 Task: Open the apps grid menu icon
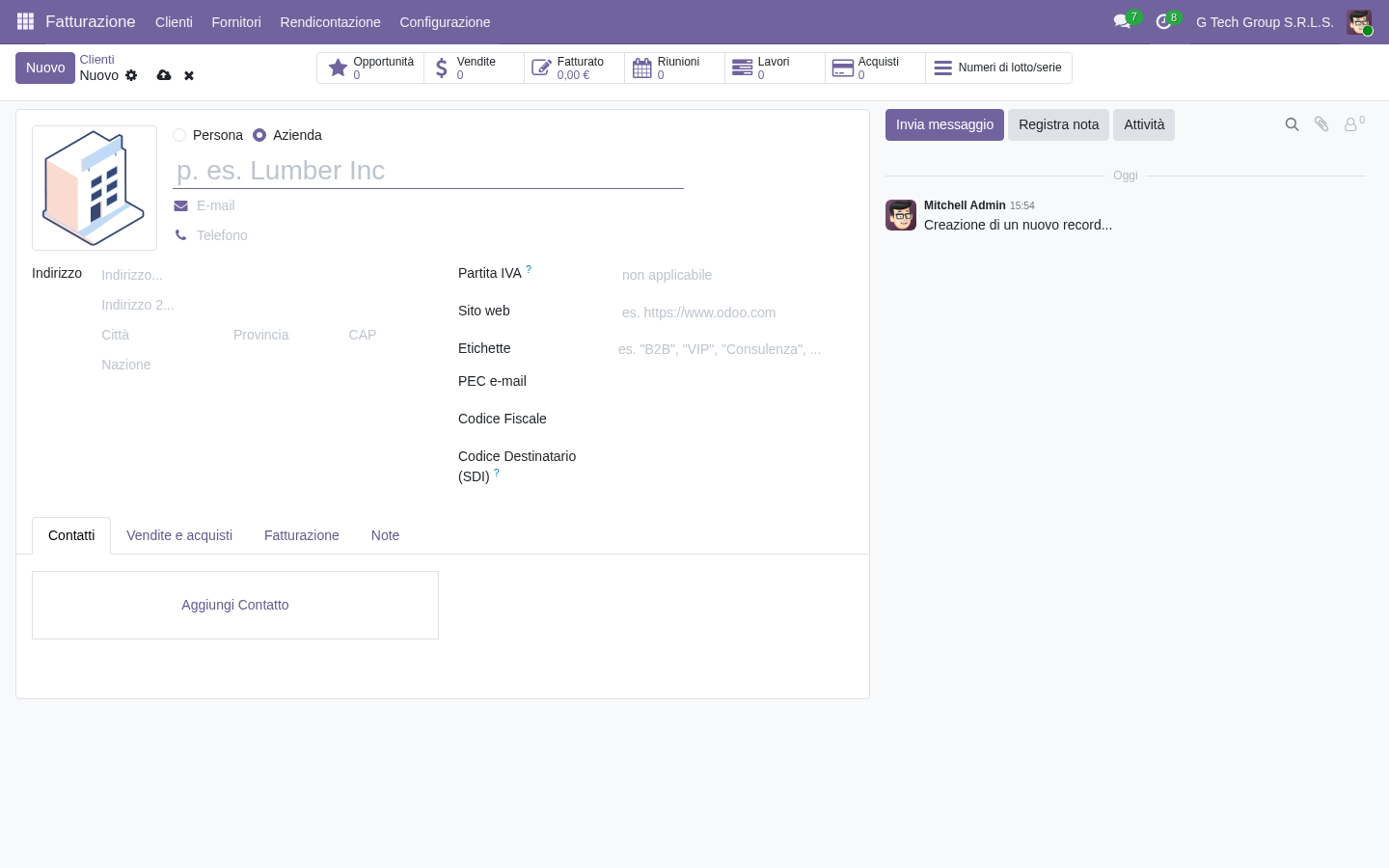tap(25, 21)
